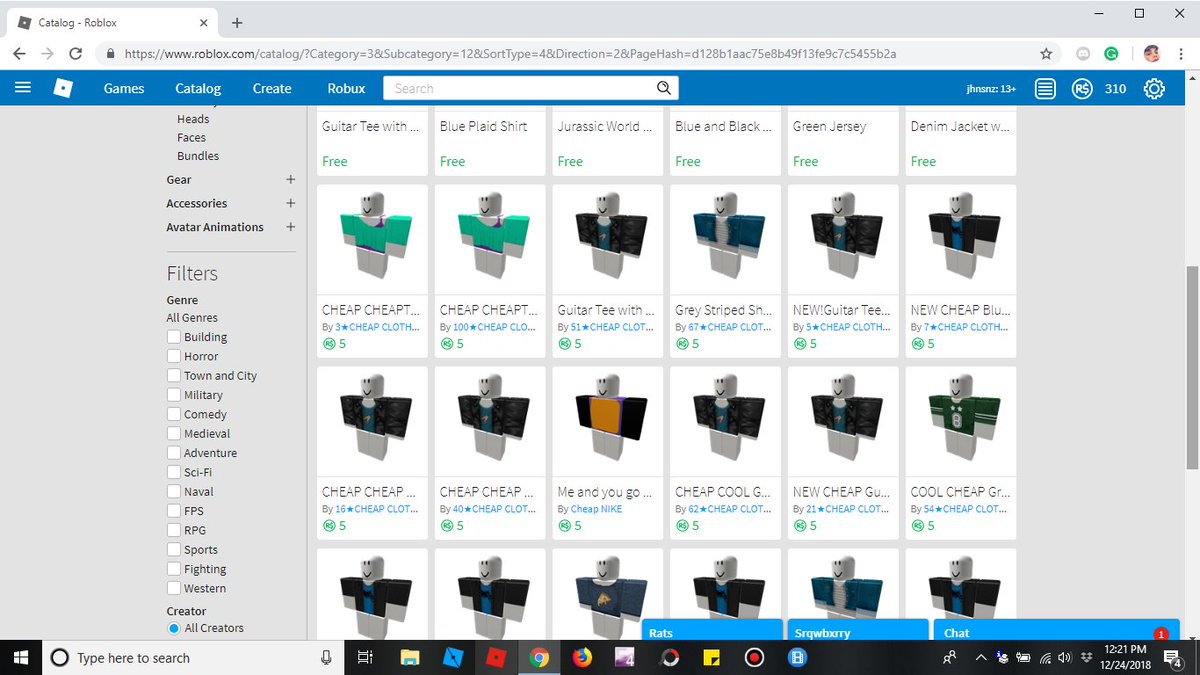Click the Roblox logo home icon
1200x675 pixels.
[x=63, y=88]
